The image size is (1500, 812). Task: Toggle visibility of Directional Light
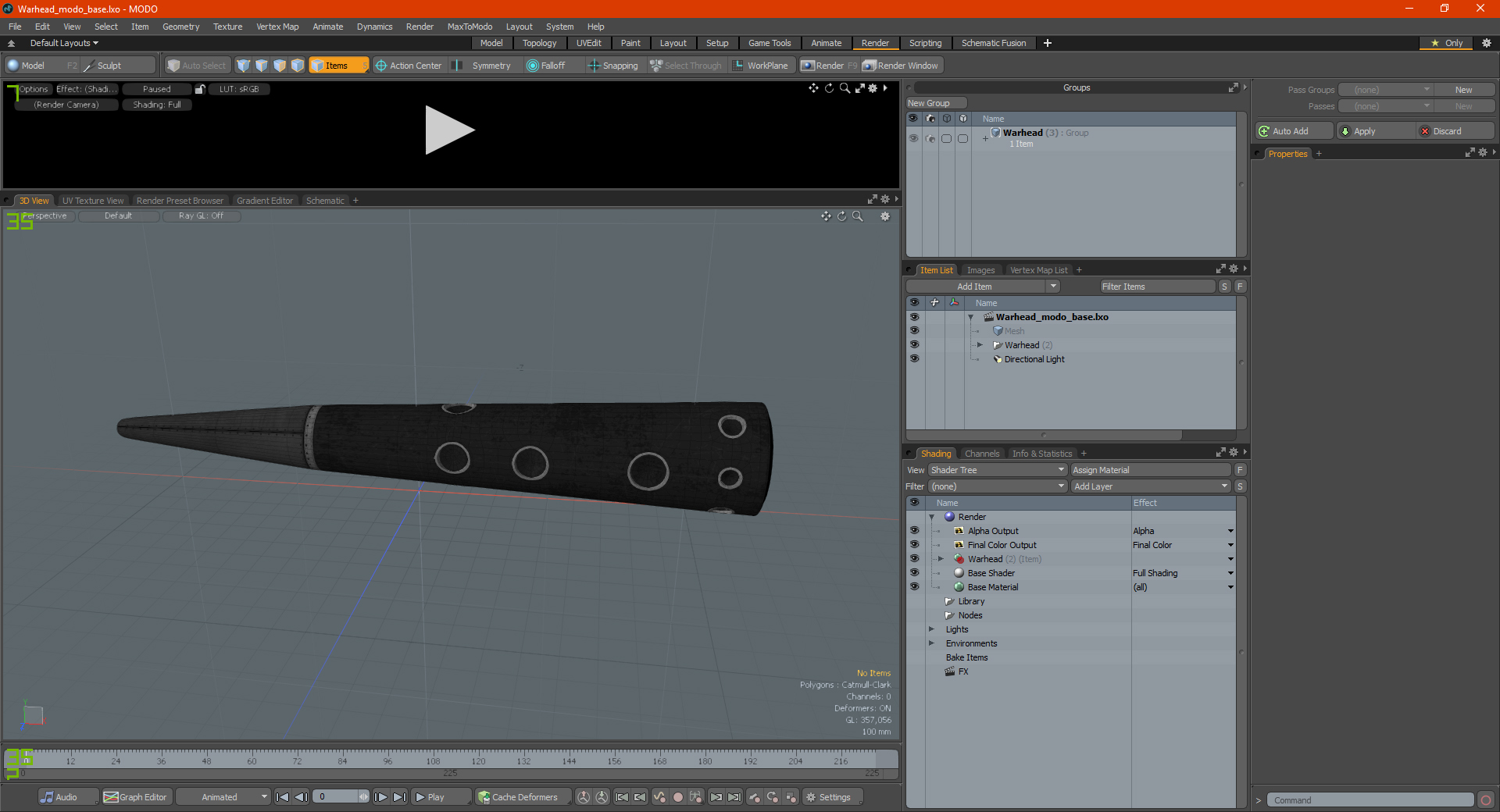click(914, 359)
